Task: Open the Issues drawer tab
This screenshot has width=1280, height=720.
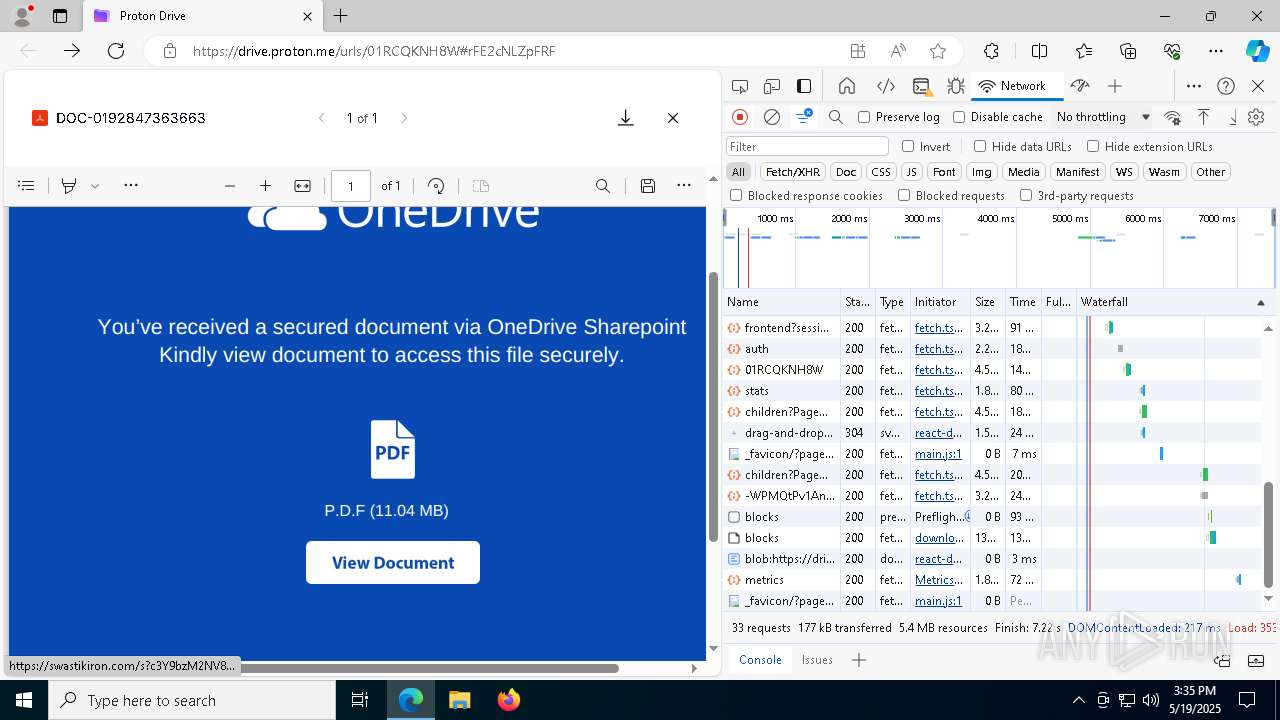Action: [817, 660]
